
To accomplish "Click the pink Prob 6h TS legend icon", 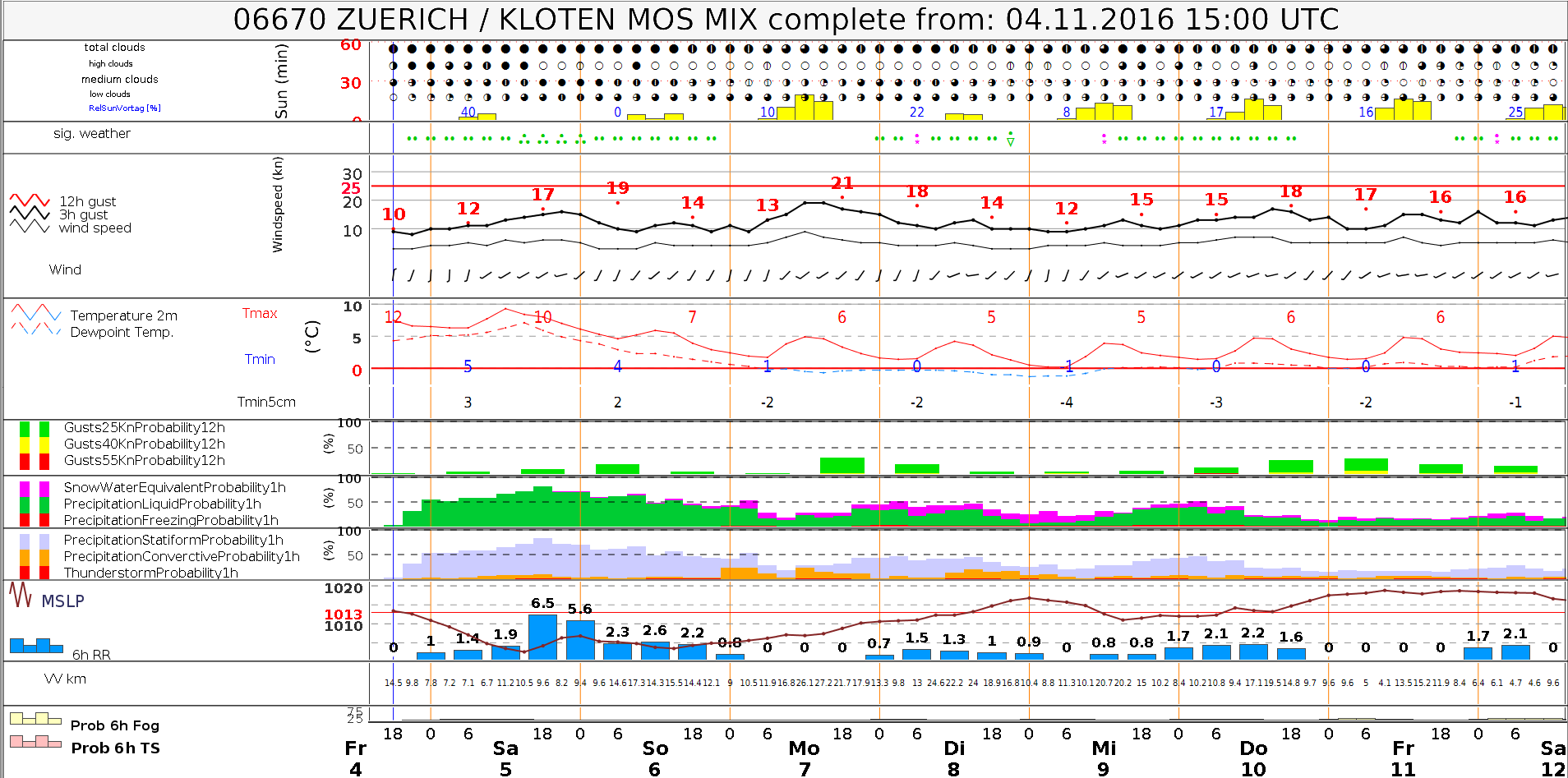I will click(35, 742).
